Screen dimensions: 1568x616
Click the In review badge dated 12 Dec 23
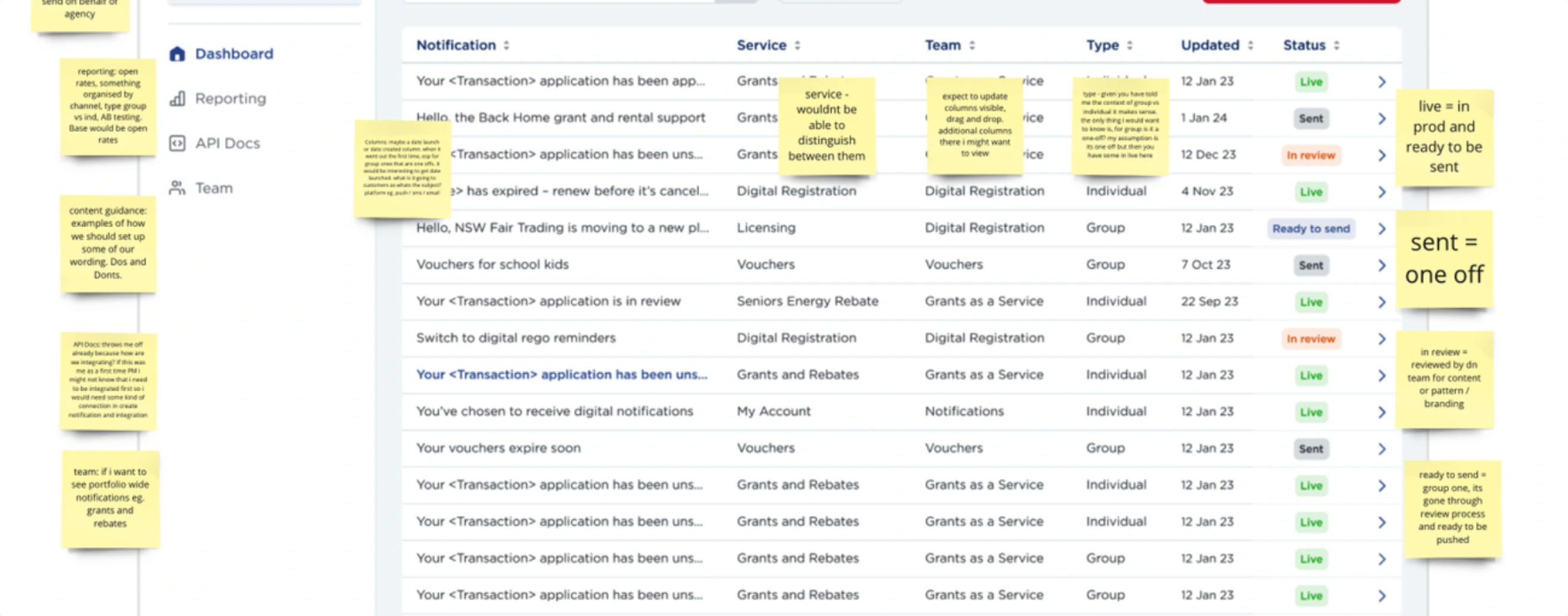(1311, 155)
